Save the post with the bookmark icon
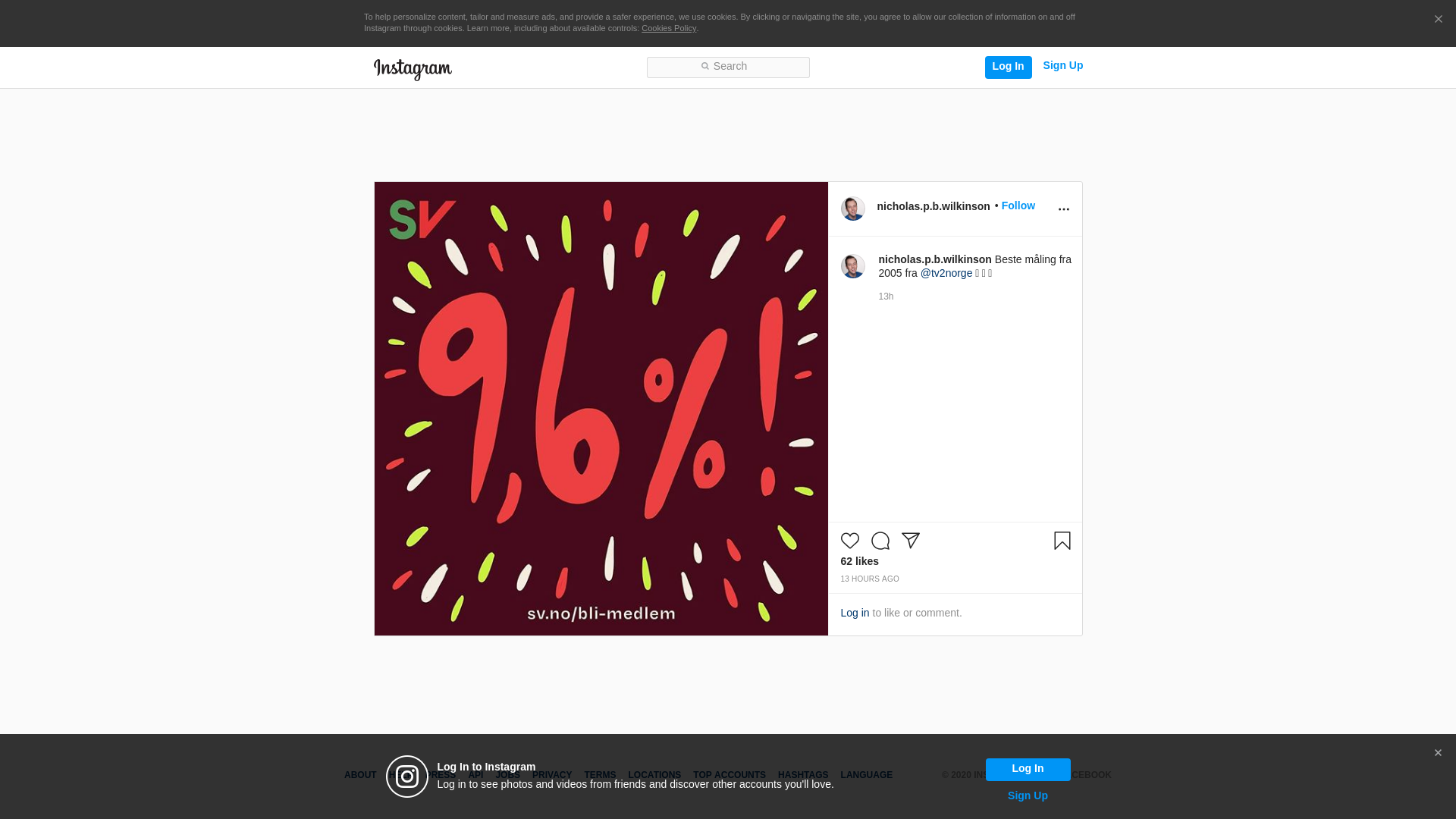This screenshot has width=1456, height=819. 1062,541
